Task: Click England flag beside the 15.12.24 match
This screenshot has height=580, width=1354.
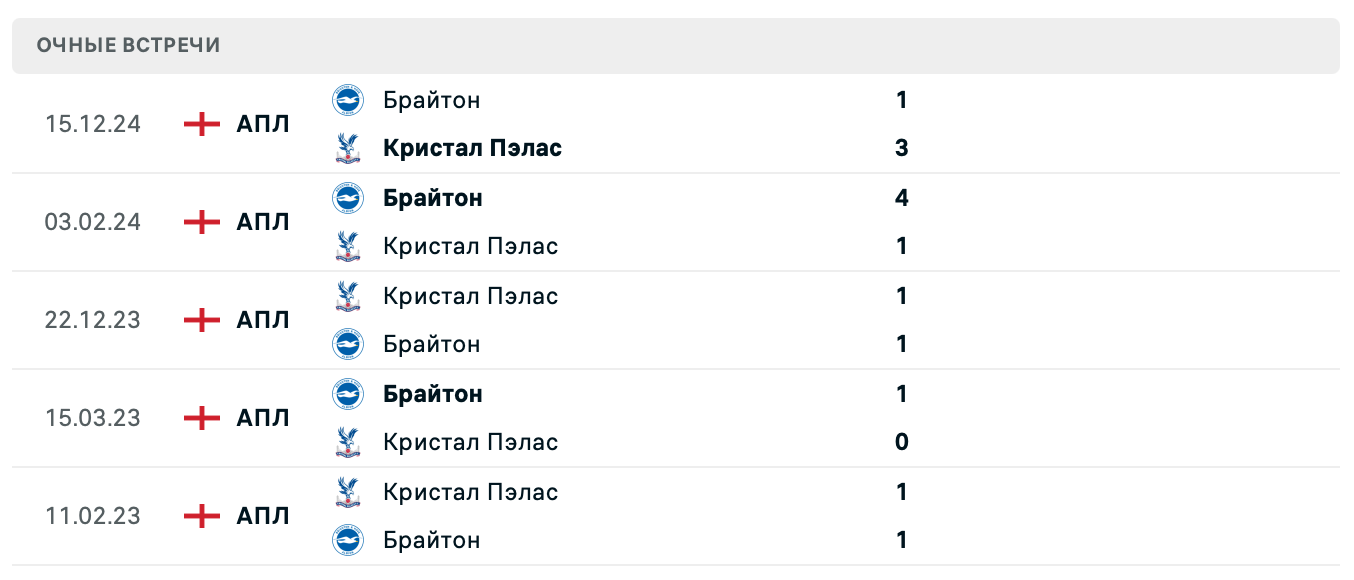Action: [202, 124]
